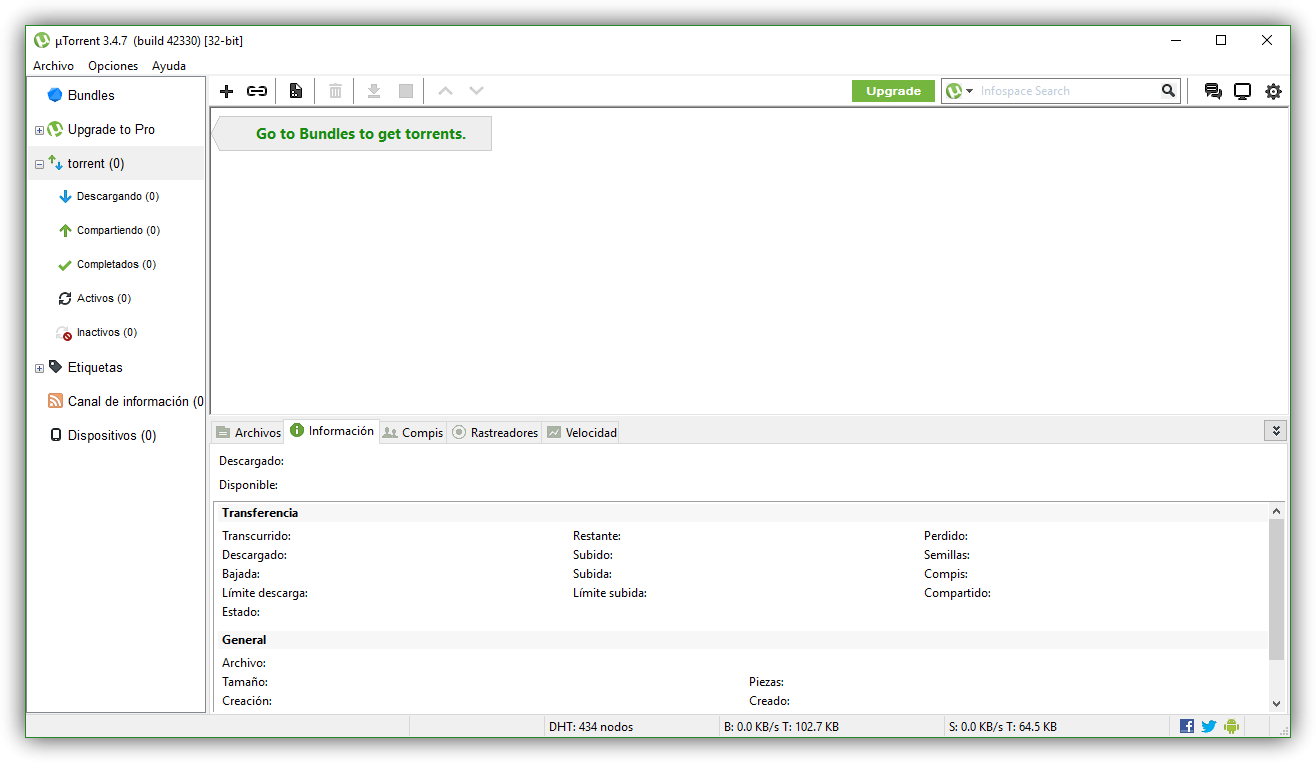Image resolution: width=1316 pixels, height=763 pixels.
Task: Open the chat bubbles icon
Action: [1213, 91]
